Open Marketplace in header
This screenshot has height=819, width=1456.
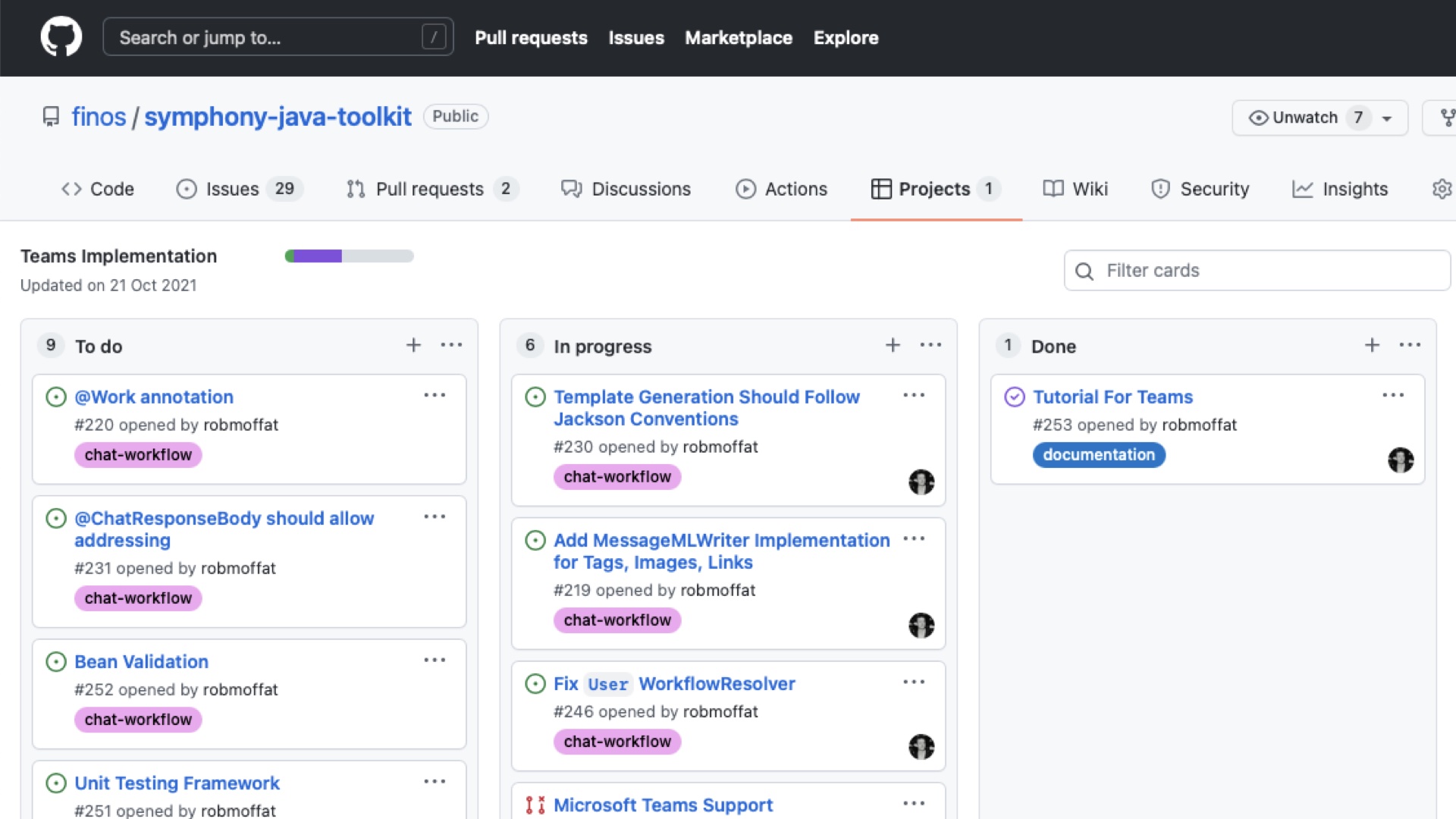point(739,37)
